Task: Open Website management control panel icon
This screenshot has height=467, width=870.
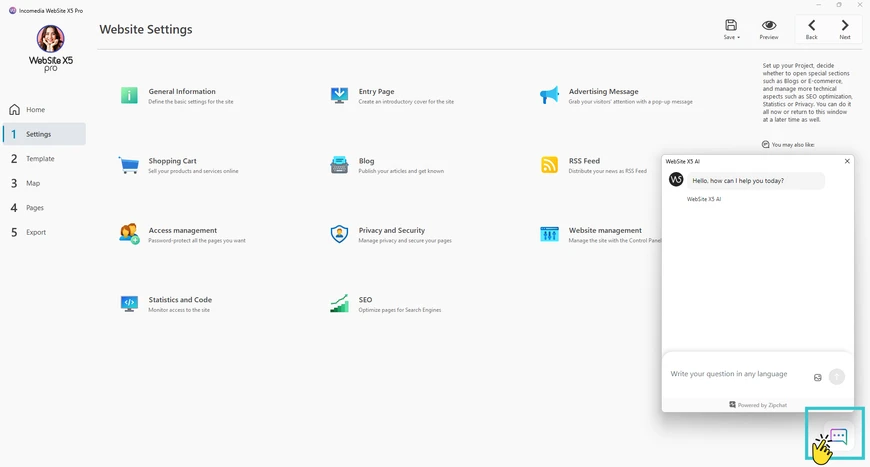Action: click(x=549, y=234)
